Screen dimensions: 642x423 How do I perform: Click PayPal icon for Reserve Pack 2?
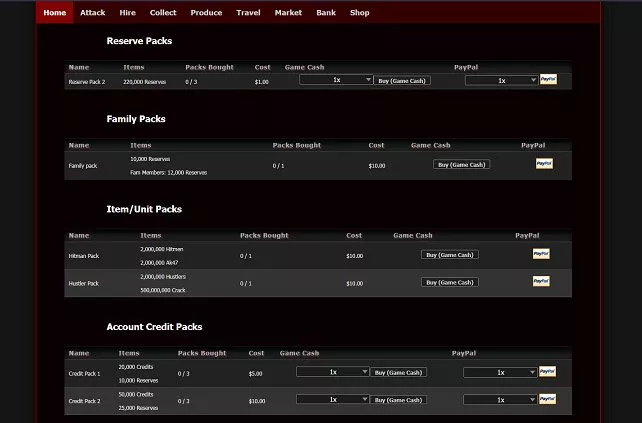548,79
